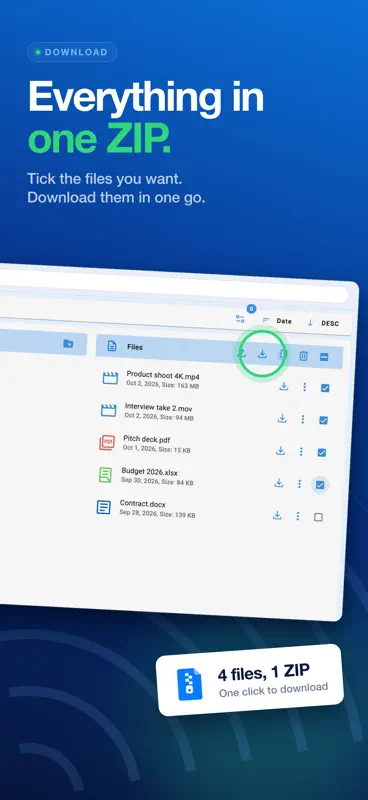Tick the Contract.docx checkbox
Image resolution: width=368 pixels, height=800 pixels.
pos(318,517)
